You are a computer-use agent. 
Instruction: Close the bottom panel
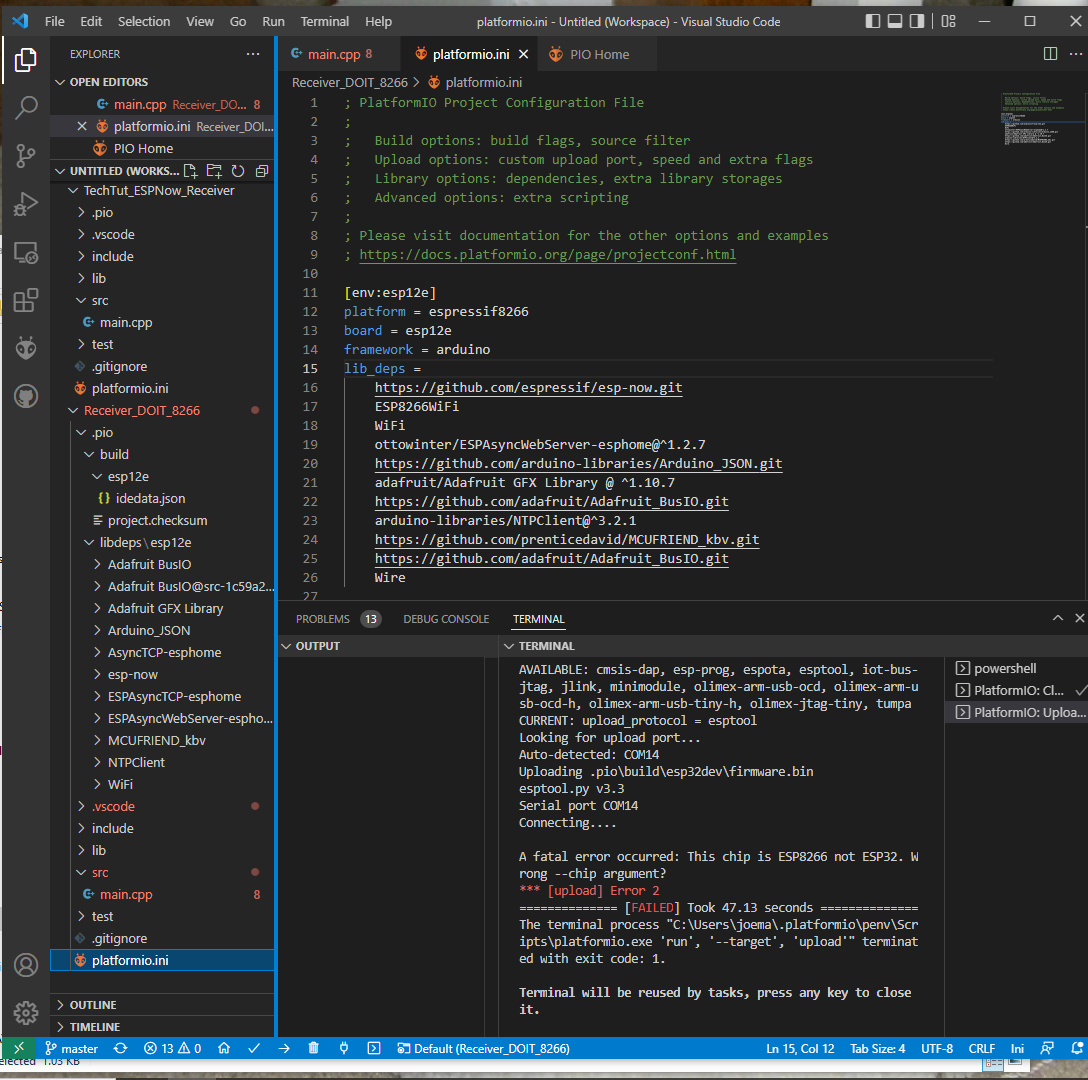click(1079, 618)
